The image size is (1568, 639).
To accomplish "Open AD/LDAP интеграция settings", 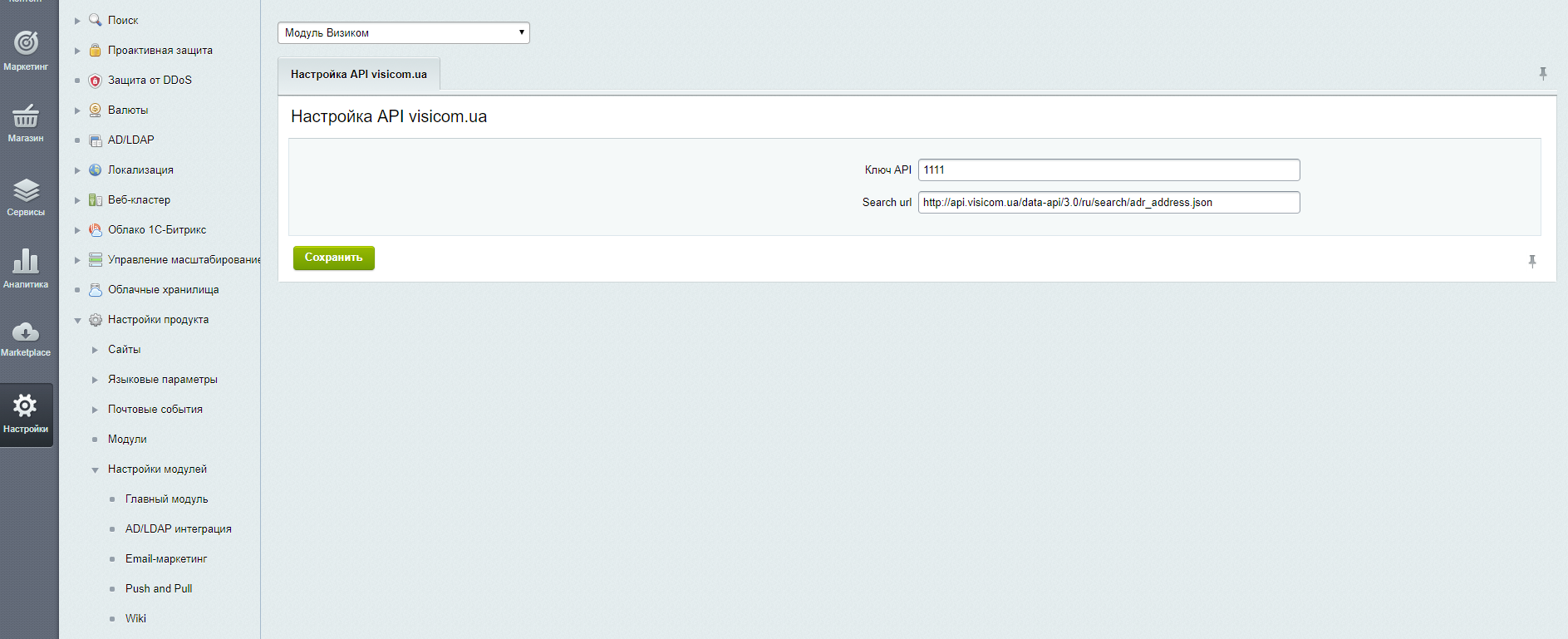I will [179, 528].
